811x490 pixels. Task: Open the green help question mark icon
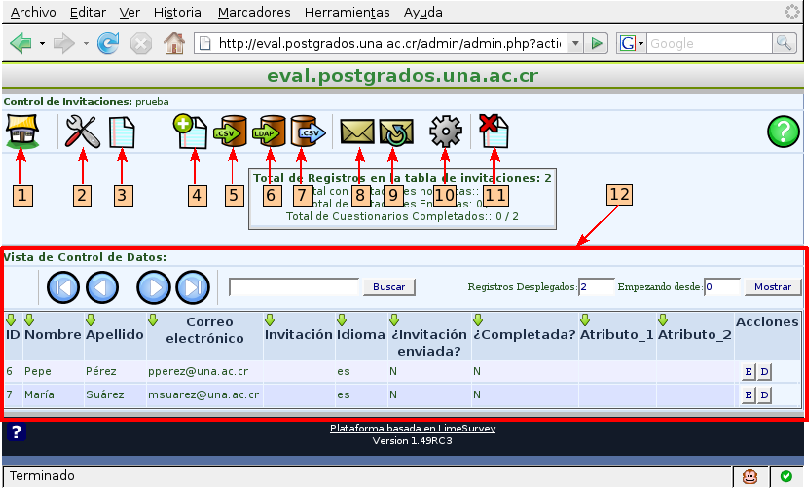click(783, 131)
